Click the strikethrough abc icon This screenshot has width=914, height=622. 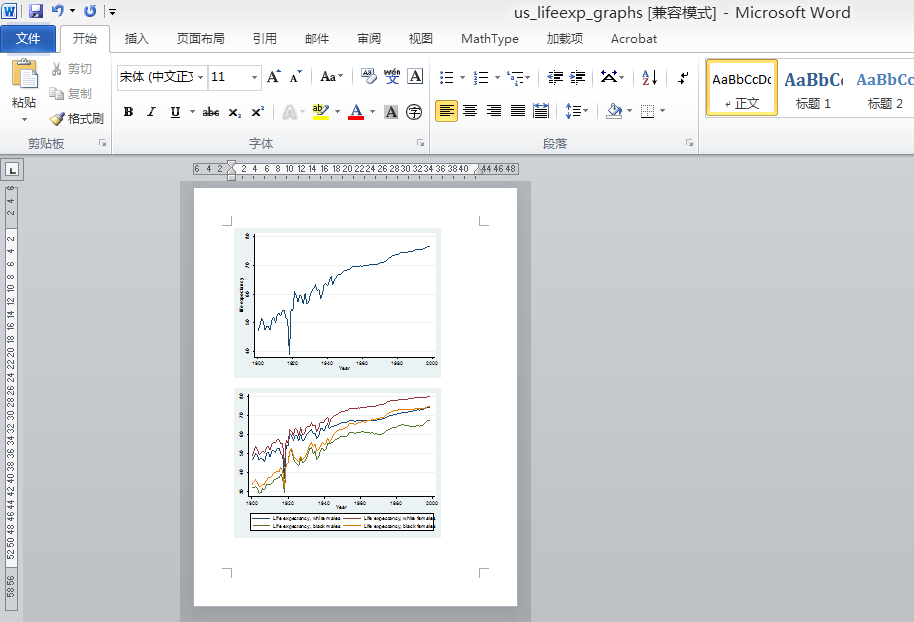pyautogui.click(x=210, y=112)
